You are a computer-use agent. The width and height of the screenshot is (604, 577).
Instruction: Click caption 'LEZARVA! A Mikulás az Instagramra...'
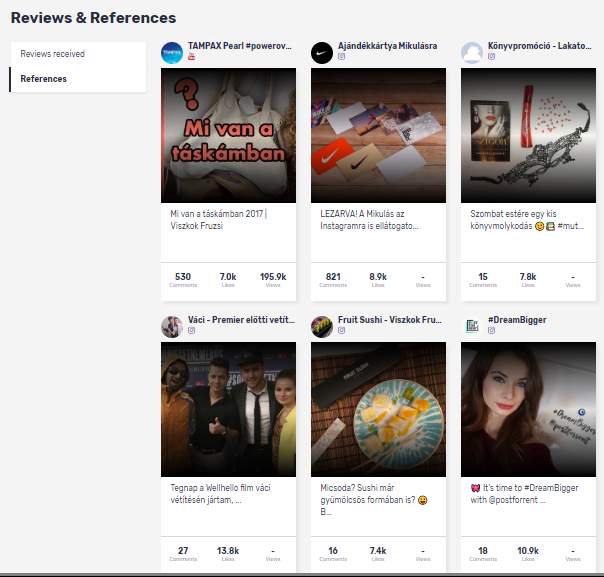click(x=369, y=220)
